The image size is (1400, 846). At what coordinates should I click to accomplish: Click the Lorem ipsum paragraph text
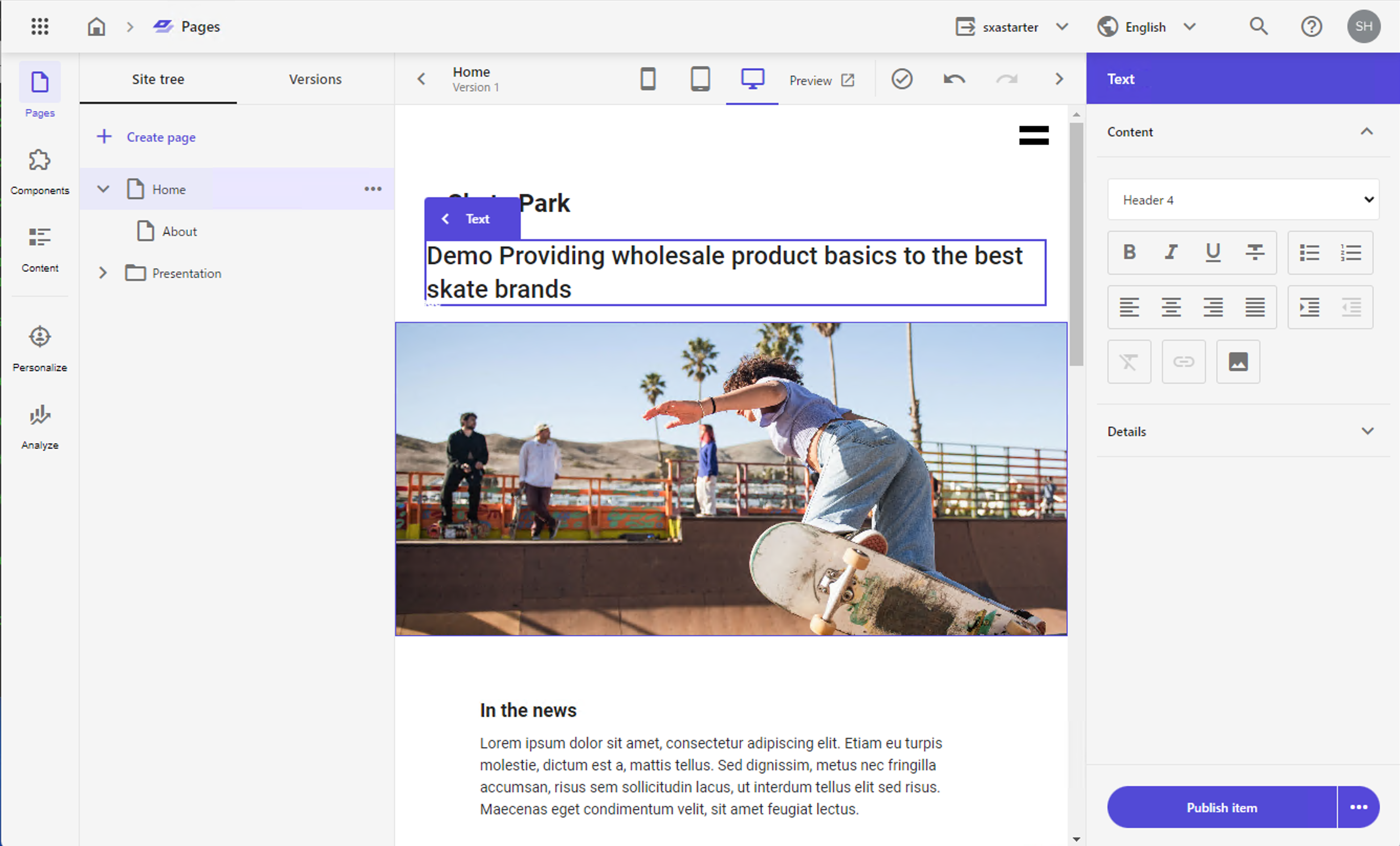[710, 776]
